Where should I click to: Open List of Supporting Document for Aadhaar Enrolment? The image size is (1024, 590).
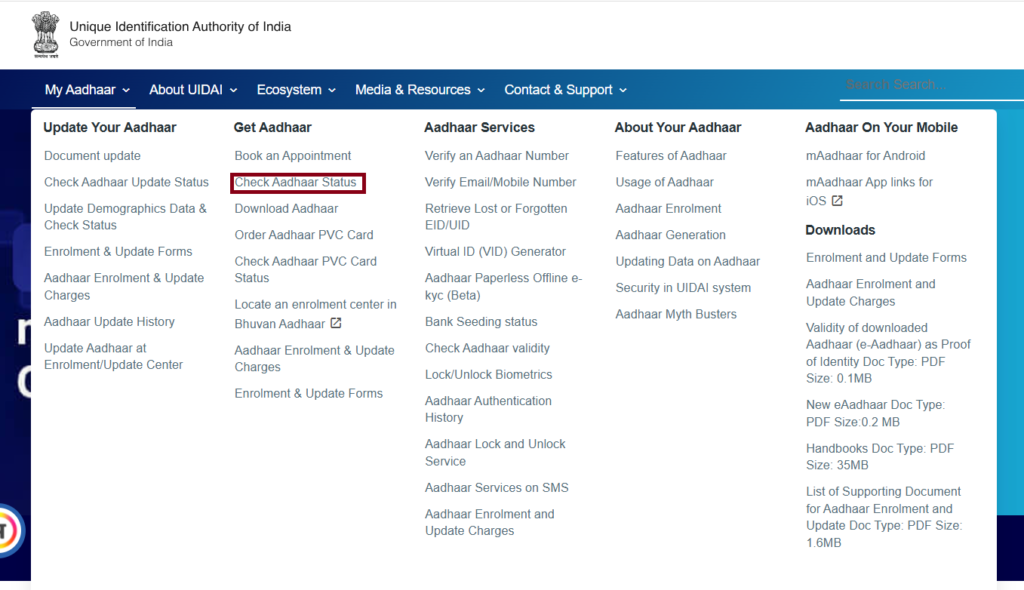tap(883, 517)
